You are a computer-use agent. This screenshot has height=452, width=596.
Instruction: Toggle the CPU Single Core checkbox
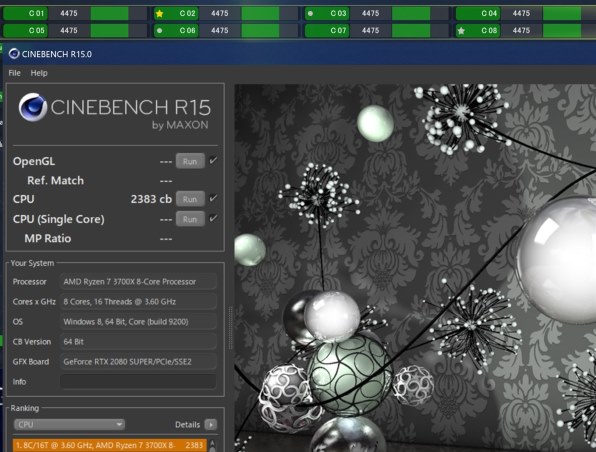point(213,218)
